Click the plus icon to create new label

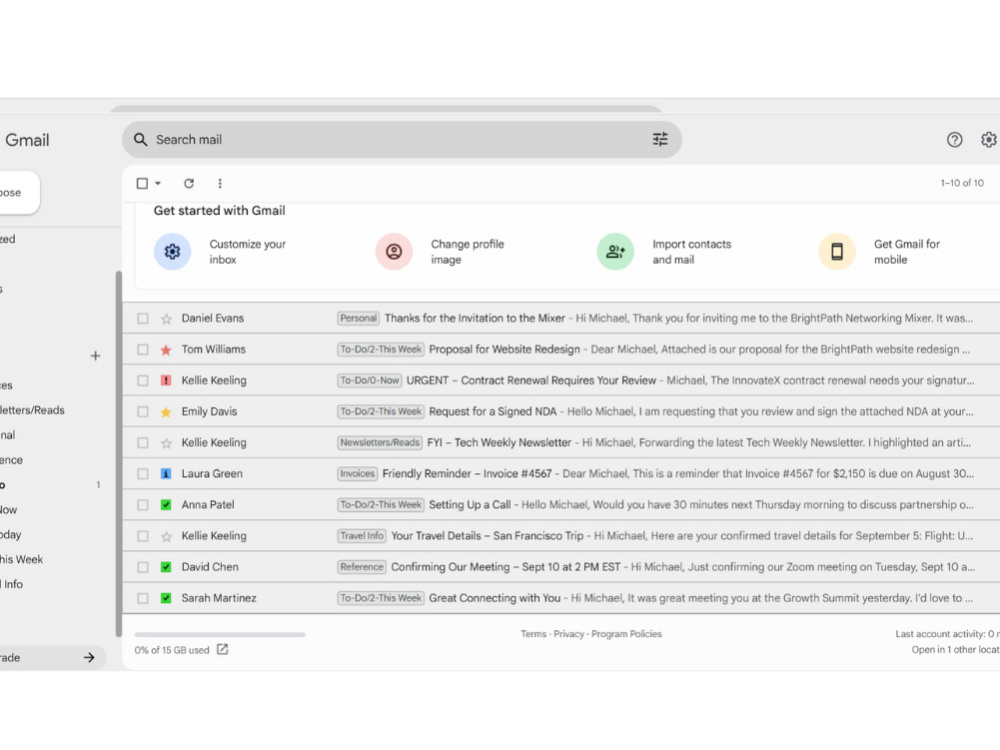(95, 356)
